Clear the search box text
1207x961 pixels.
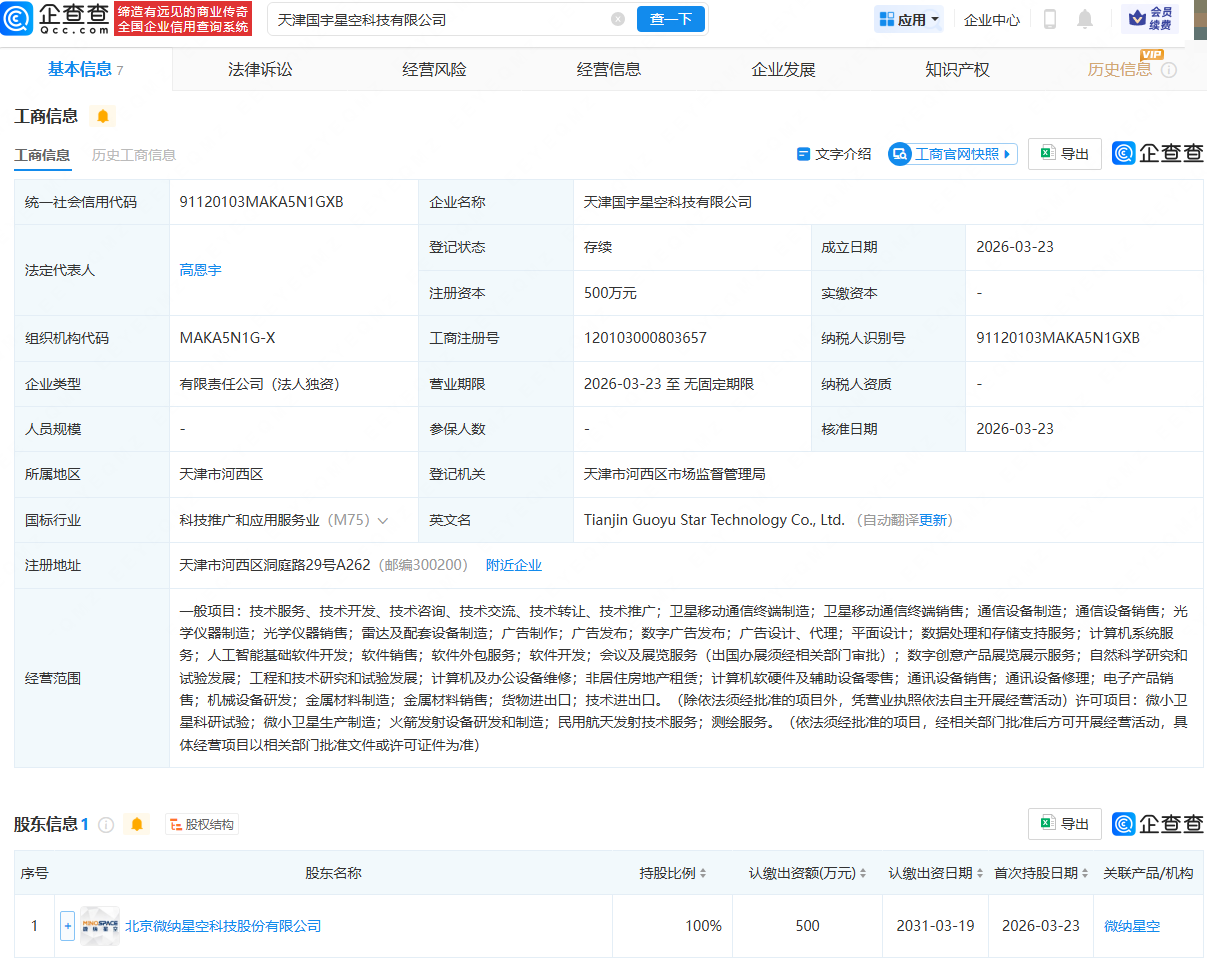(x=618, y=19)
